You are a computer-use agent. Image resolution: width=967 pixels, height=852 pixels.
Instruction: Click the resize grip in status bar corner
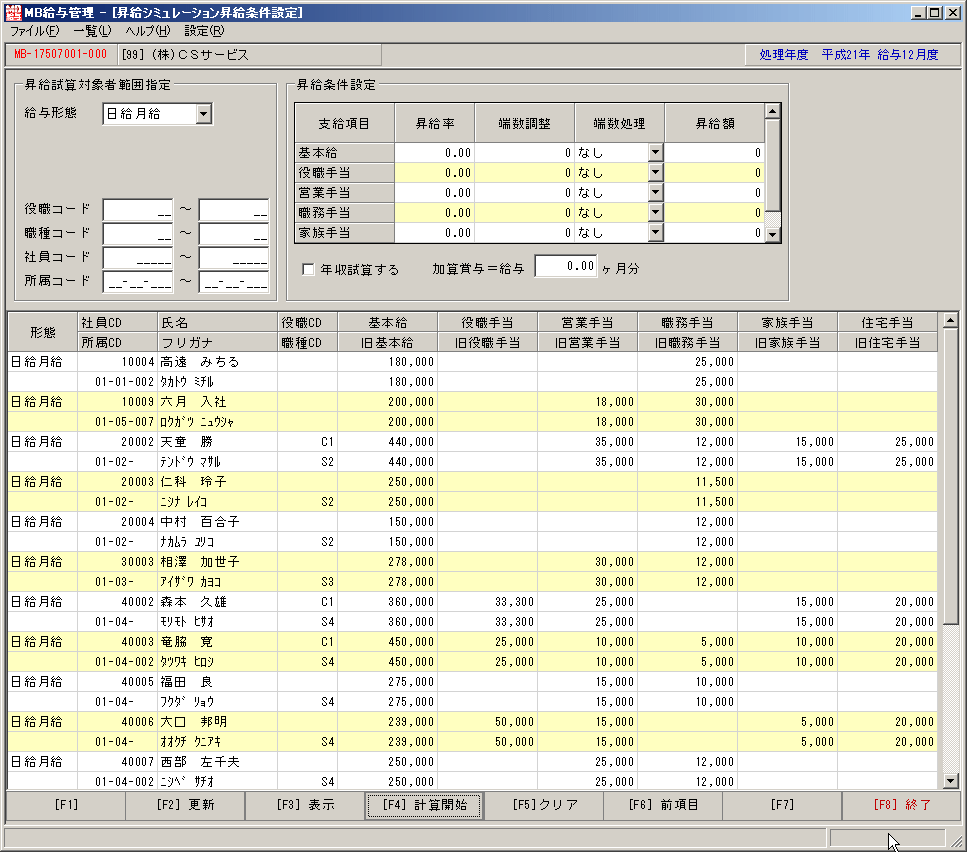956,841
